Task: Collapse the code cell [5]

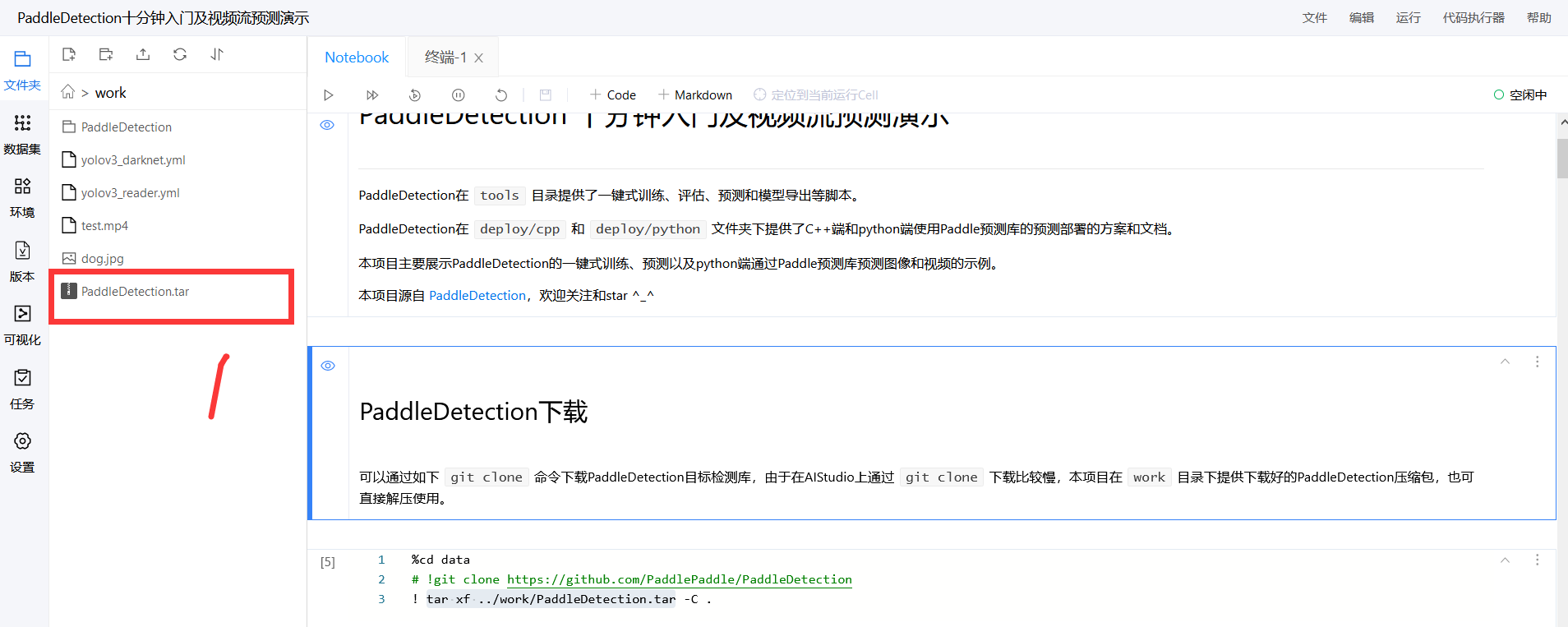Action: click(x=1505, y=560)
